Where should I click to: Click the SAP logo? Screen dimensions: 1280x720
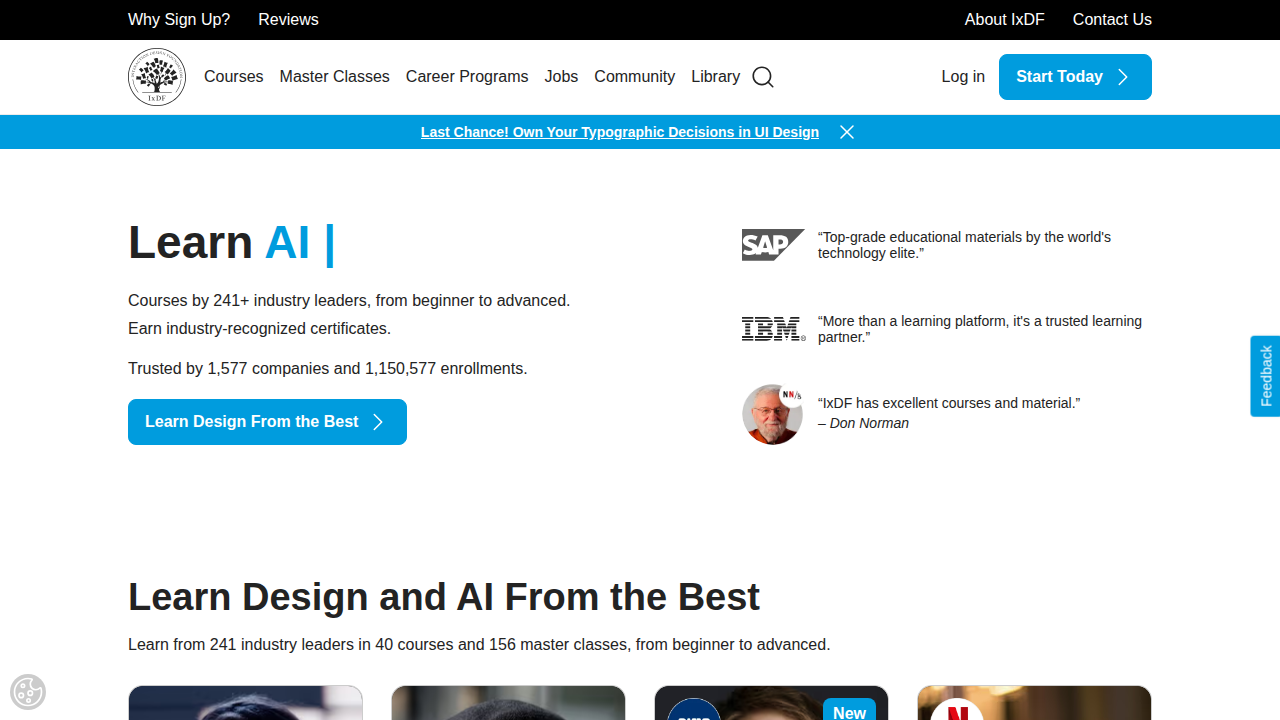click(x=773, y=245)
